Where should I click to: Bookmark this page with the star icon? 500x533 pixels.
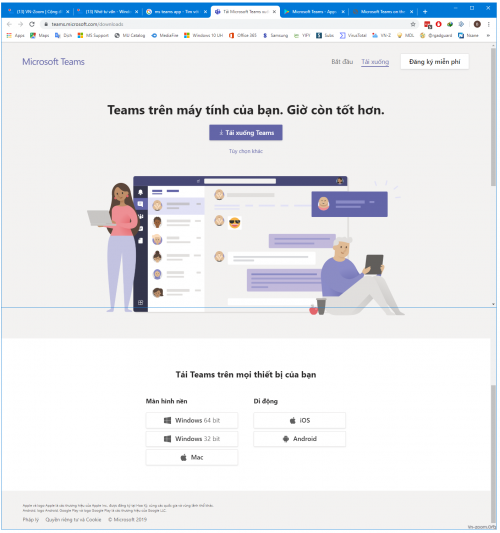click(413, 24)
